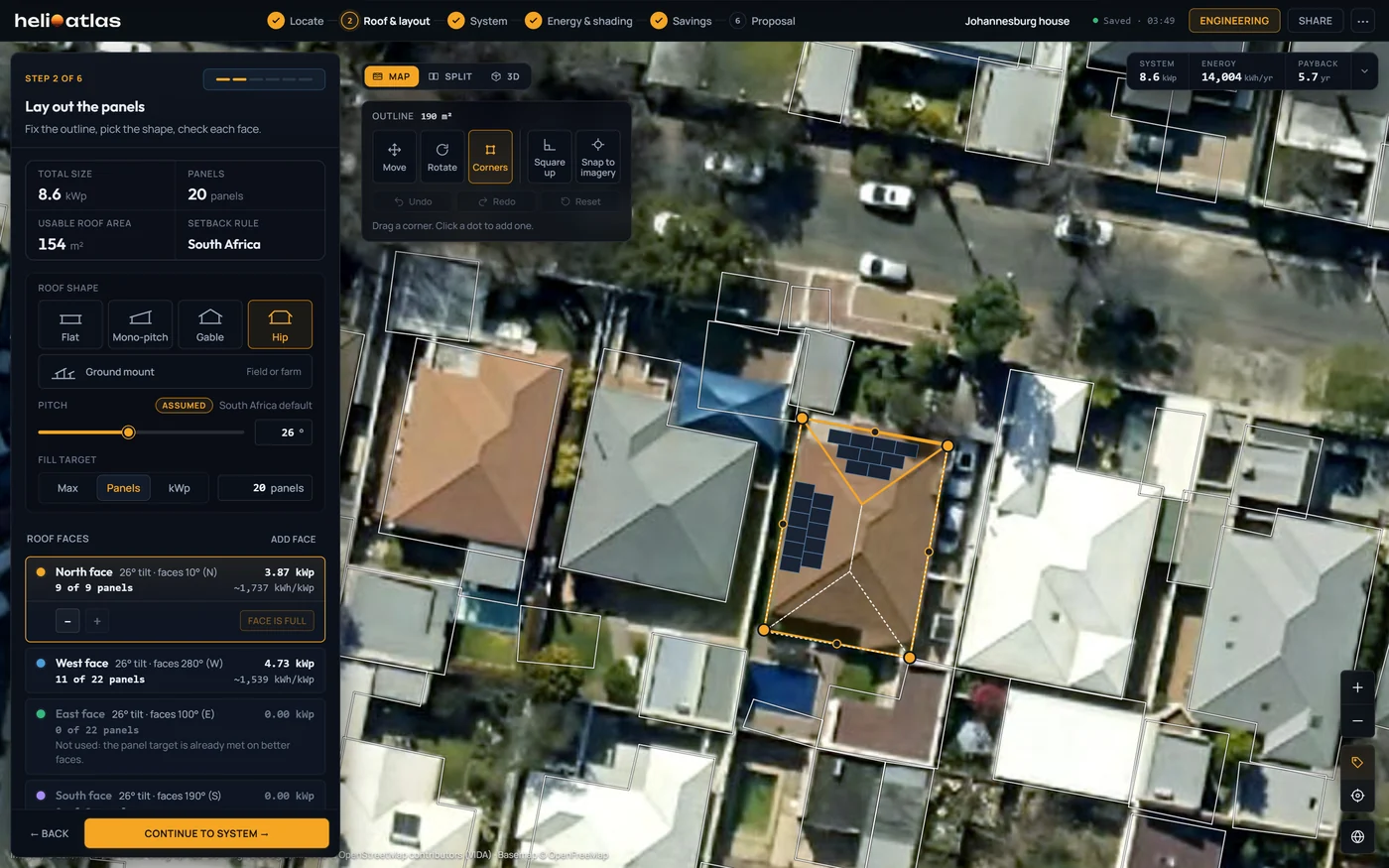
Task: Expand the system summary chevron
Action: coord(1364,71)
